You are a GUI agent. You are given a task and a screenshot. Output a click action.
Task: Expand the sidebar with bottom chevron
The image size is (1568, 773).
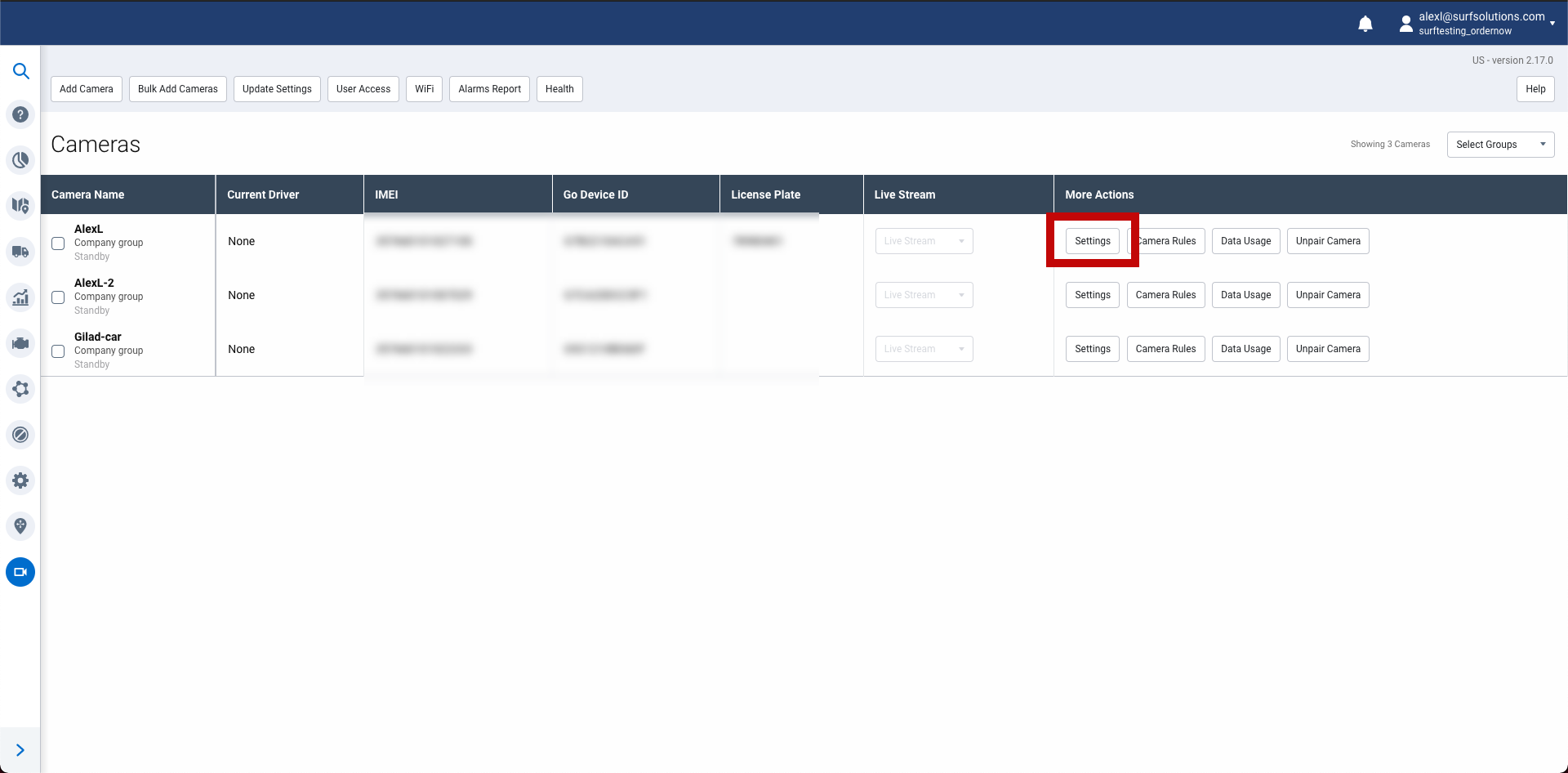[20, 750]
